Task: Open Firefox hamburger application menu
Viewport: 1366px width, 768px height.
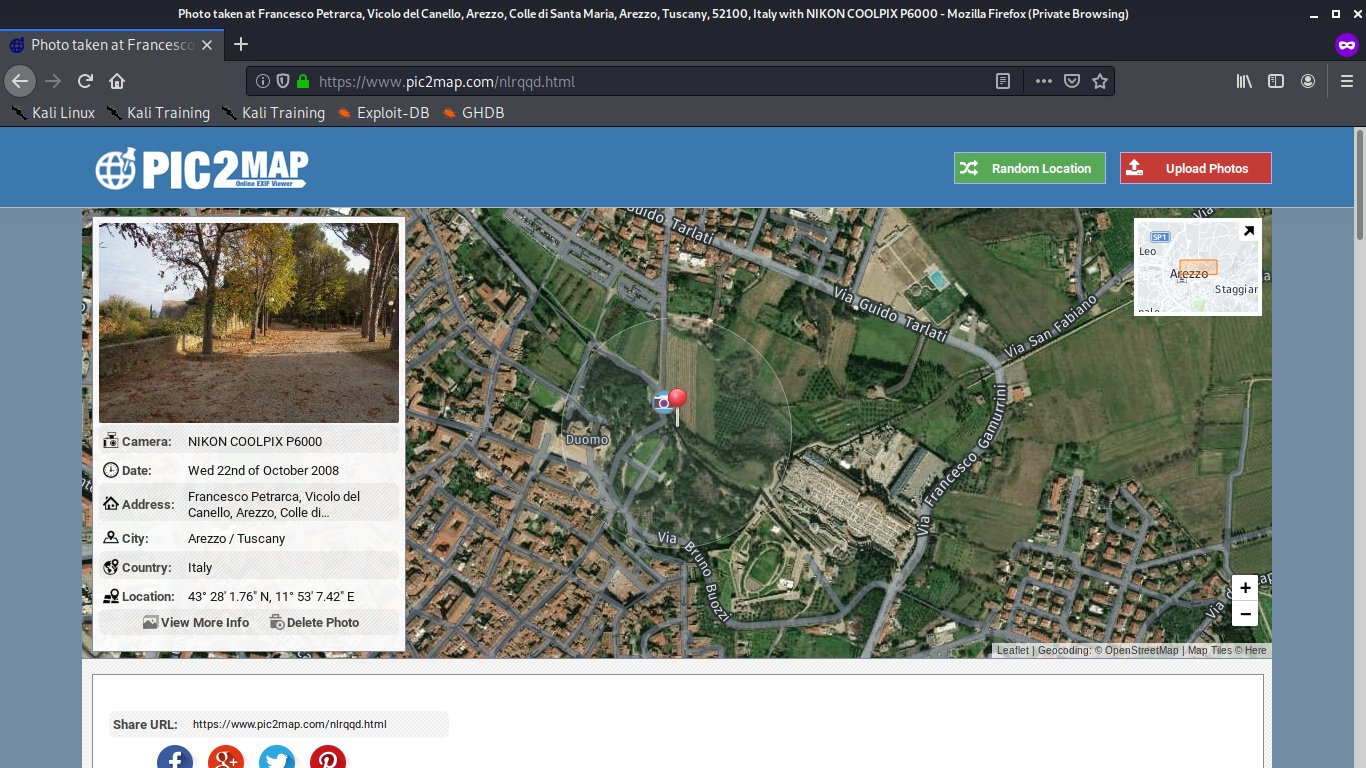Action: point(1347,82)
